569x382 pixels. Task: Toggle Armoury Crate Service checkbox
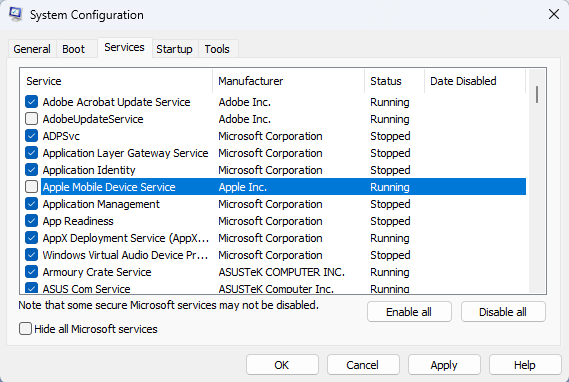coord(32,272)
